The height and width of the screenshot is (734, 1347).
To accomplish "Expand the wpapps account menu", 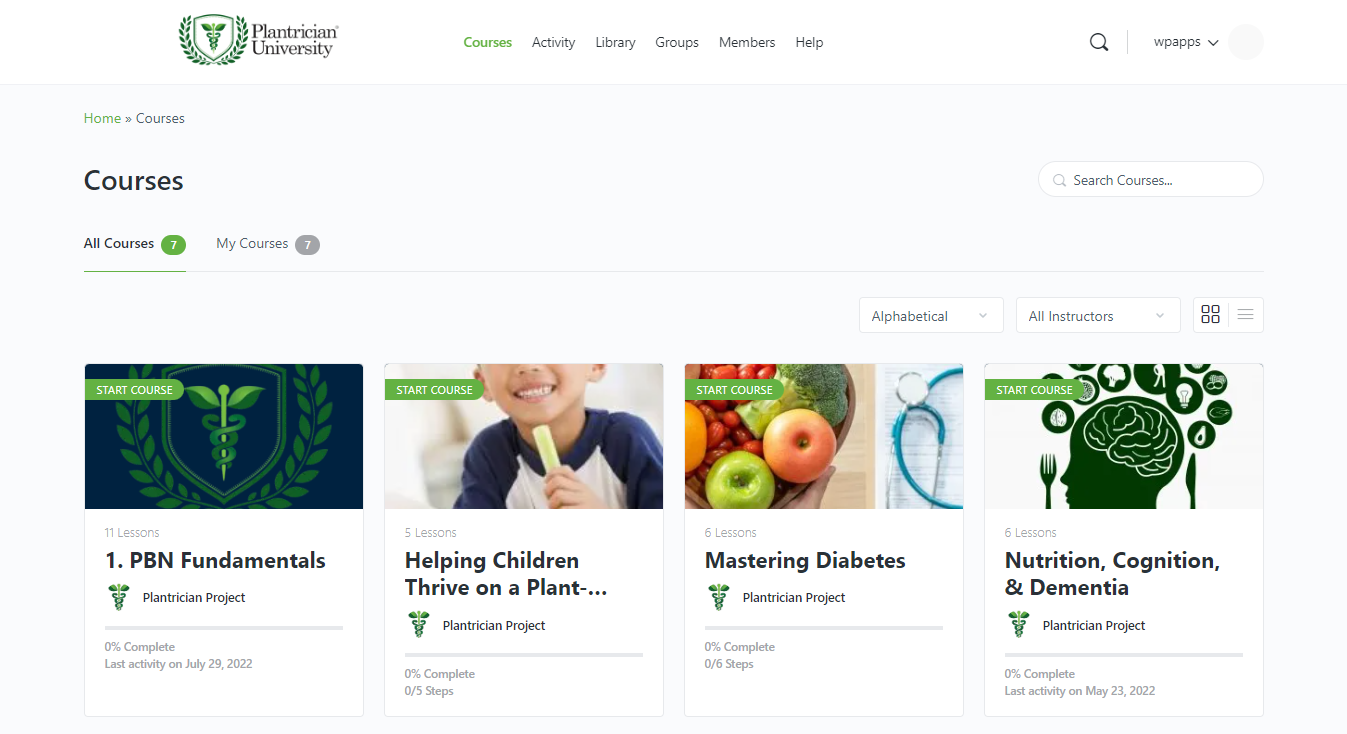I will 1186,42.
